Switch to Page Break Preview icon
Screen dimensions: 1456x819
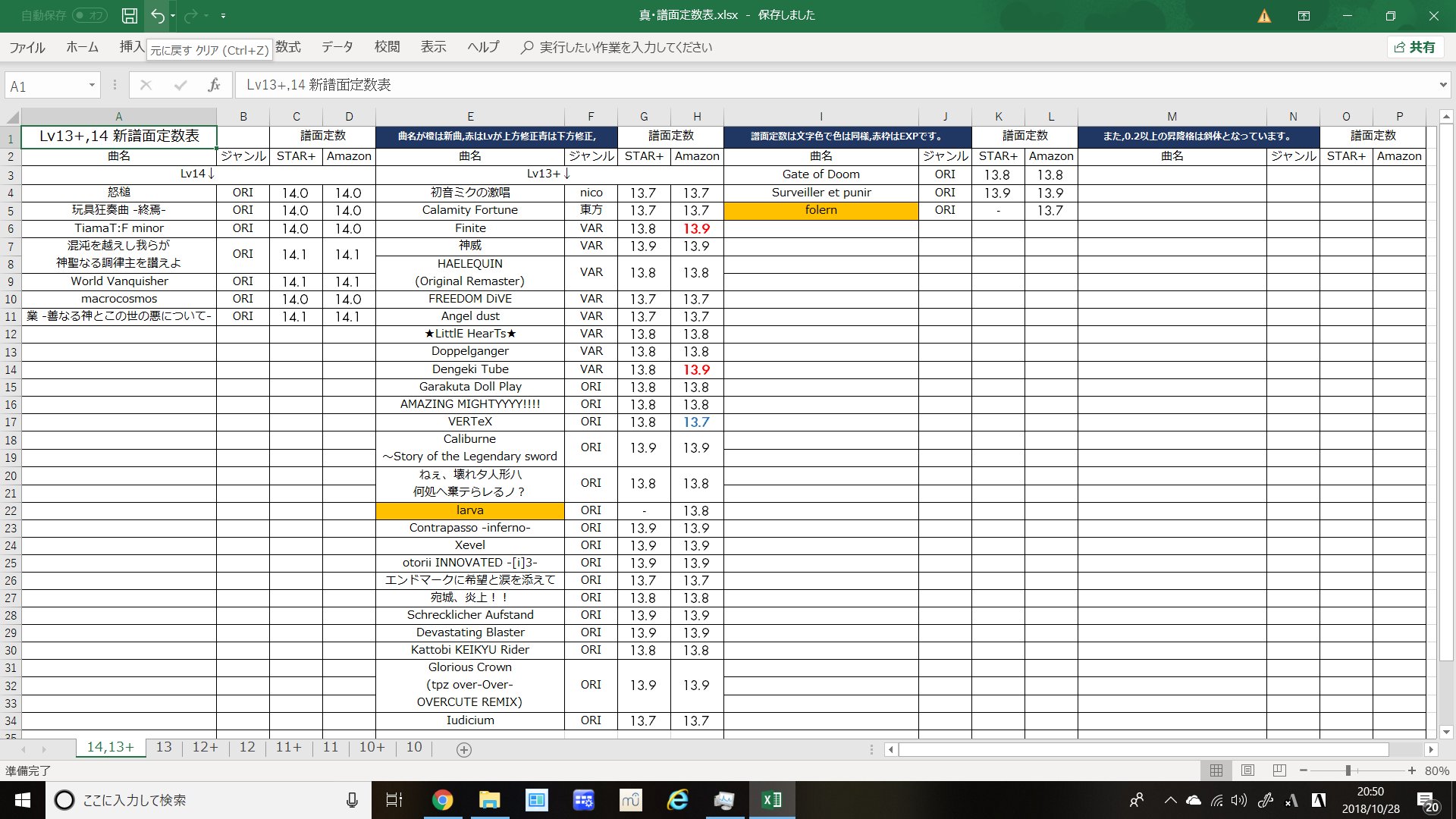[1279, 770]
